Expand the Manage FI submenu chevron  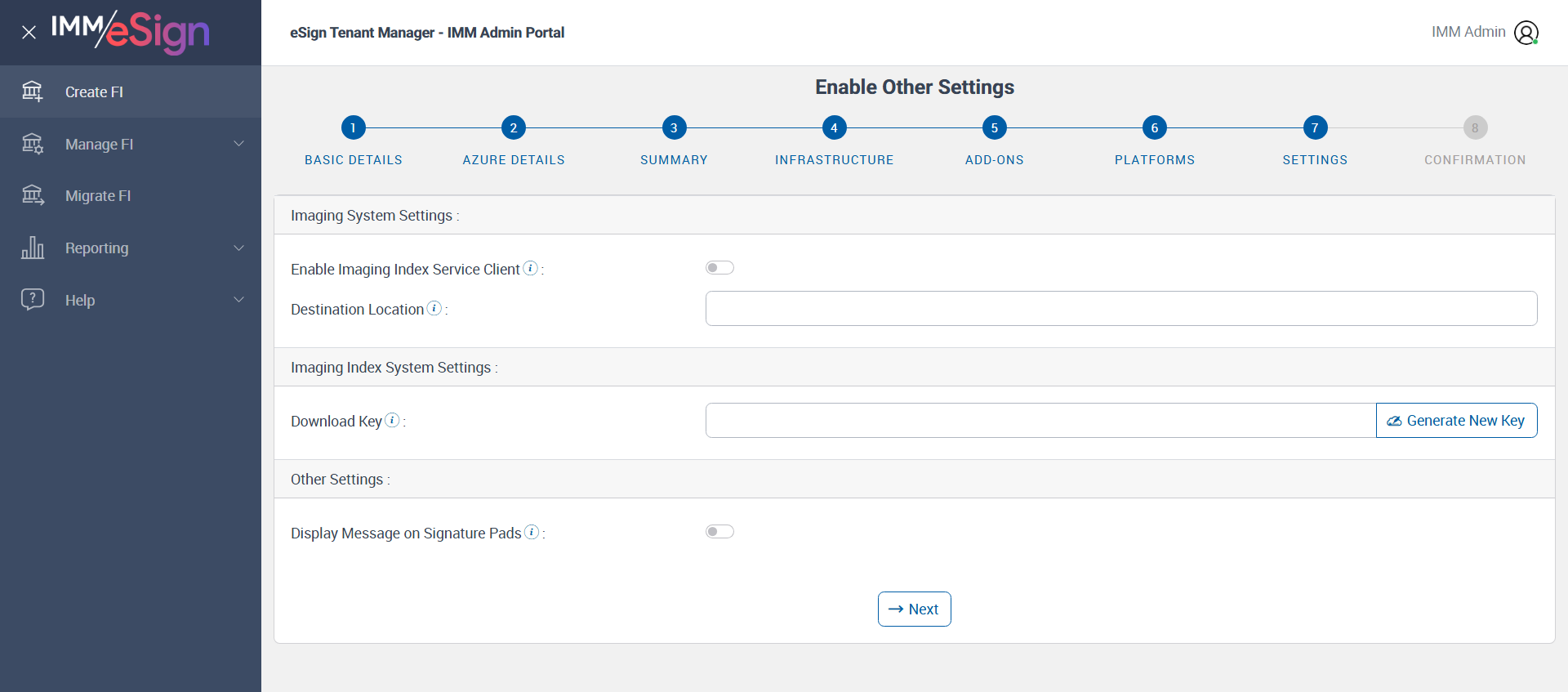[239, 144]
